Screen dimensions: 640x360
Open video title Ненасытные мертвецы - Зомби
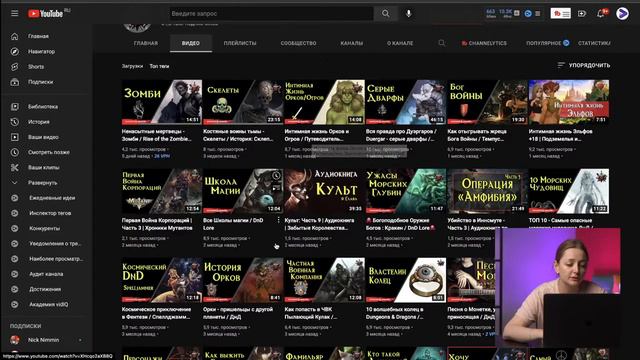(x=157, y=135)
